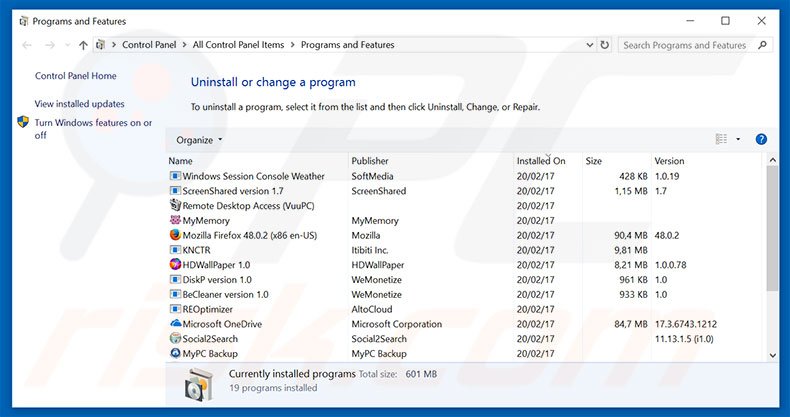The width and height of the screenshot is (790, 417).
Task: Click the DiskP version 1.0 icon
Action: (x=175, y=280)
